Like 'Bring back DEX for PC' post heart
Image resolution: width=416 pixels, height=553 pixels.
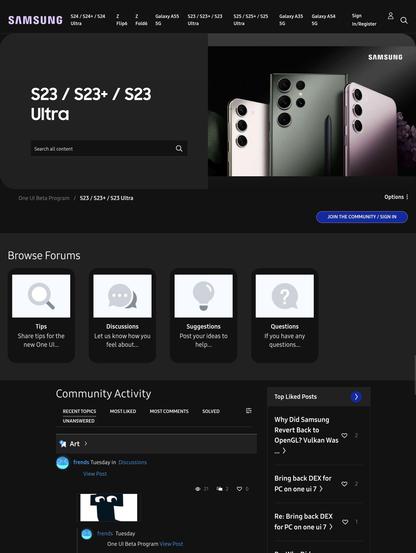click(344, 484)
